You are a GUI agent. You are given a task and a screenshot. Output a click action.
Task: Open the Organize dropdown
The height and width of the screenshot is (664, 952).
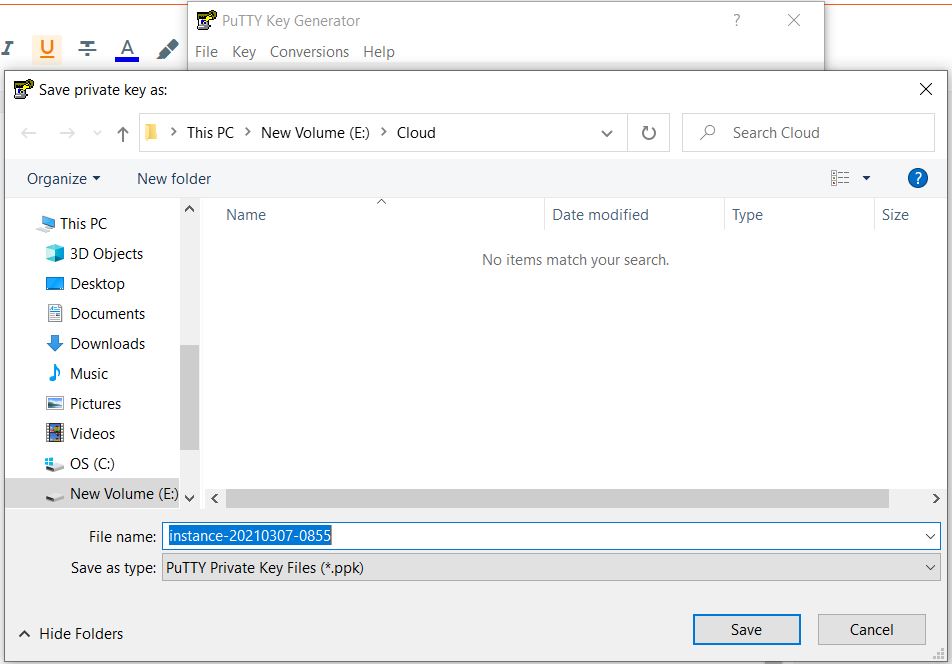pos(62,178)
